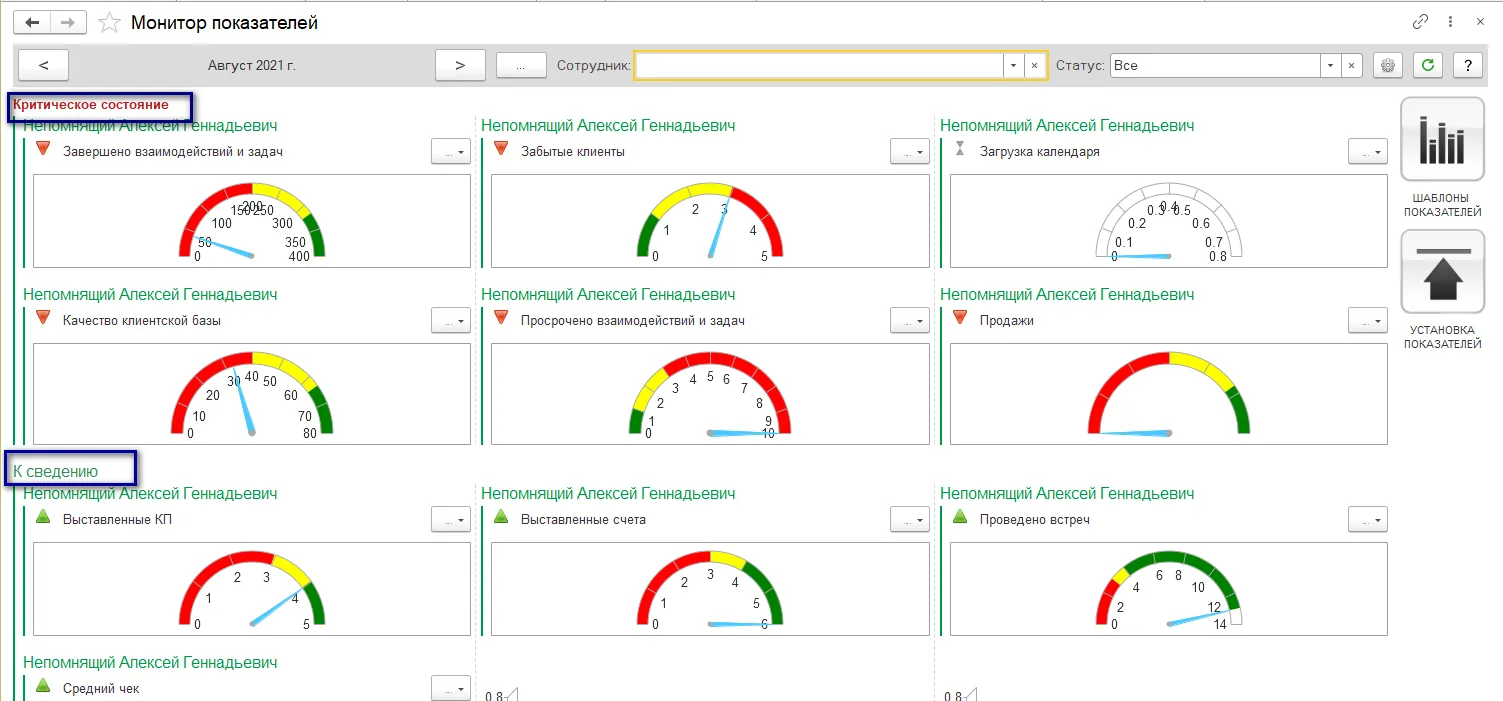
Task: Click the Качество клиентской базы gauge
Action: (x=252, y=394)
